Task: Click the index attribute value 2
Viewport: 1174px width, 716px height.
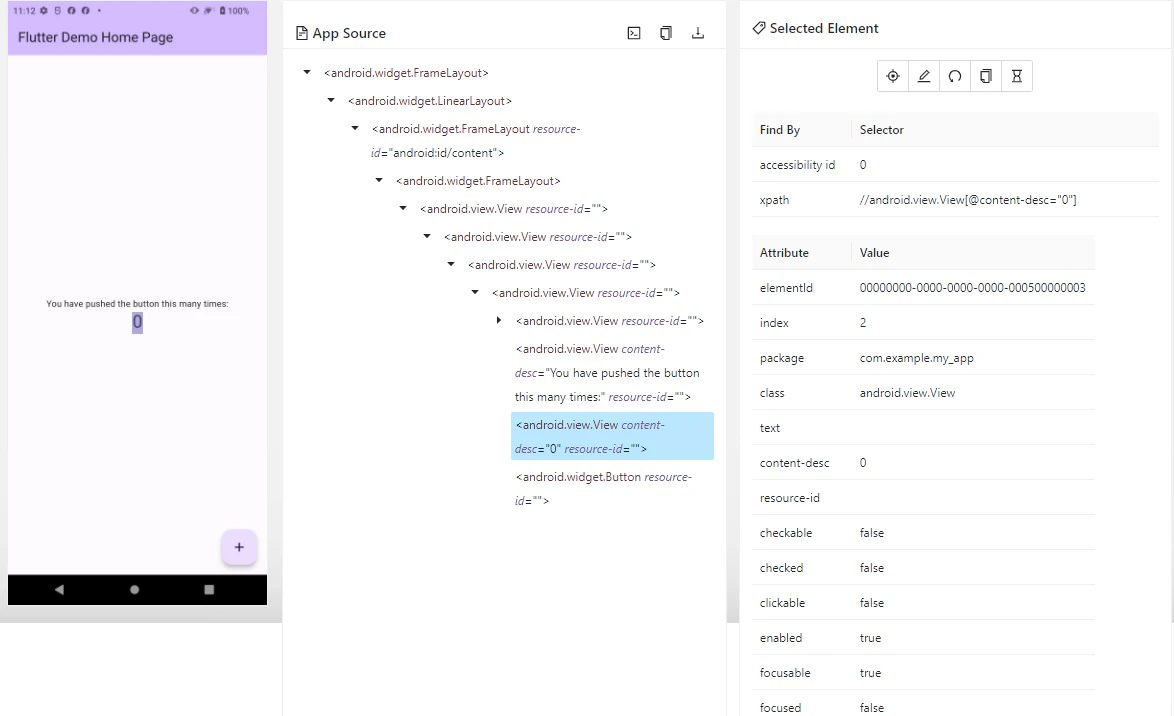Action: pyautogui.click(x=863, y=323)
